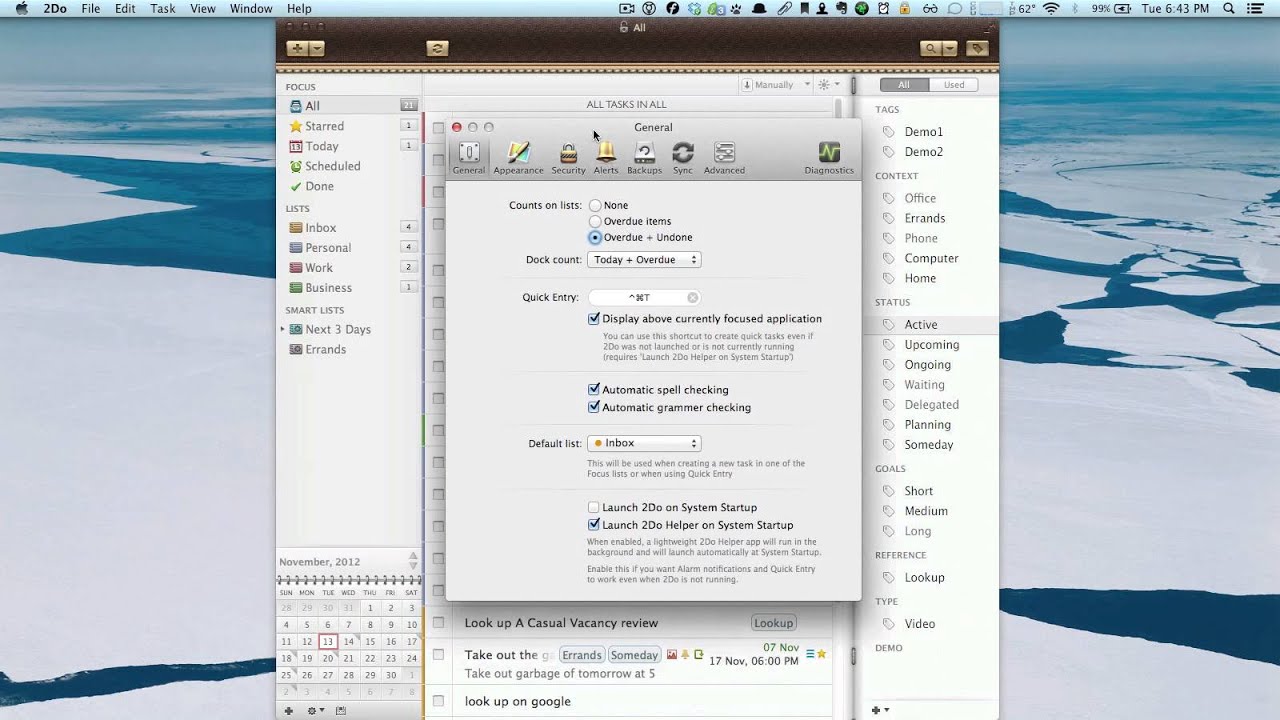This screenshot has width=1280, height=720.
Task: Select the Scheduled focus list
Action: [x=349, y=166]
